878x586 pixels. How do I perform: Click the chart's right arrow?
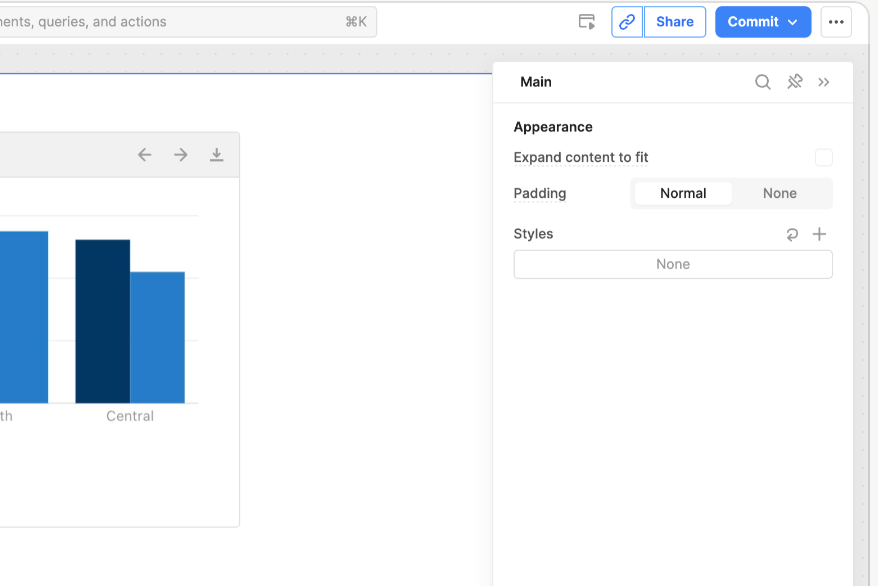point(181,155)
